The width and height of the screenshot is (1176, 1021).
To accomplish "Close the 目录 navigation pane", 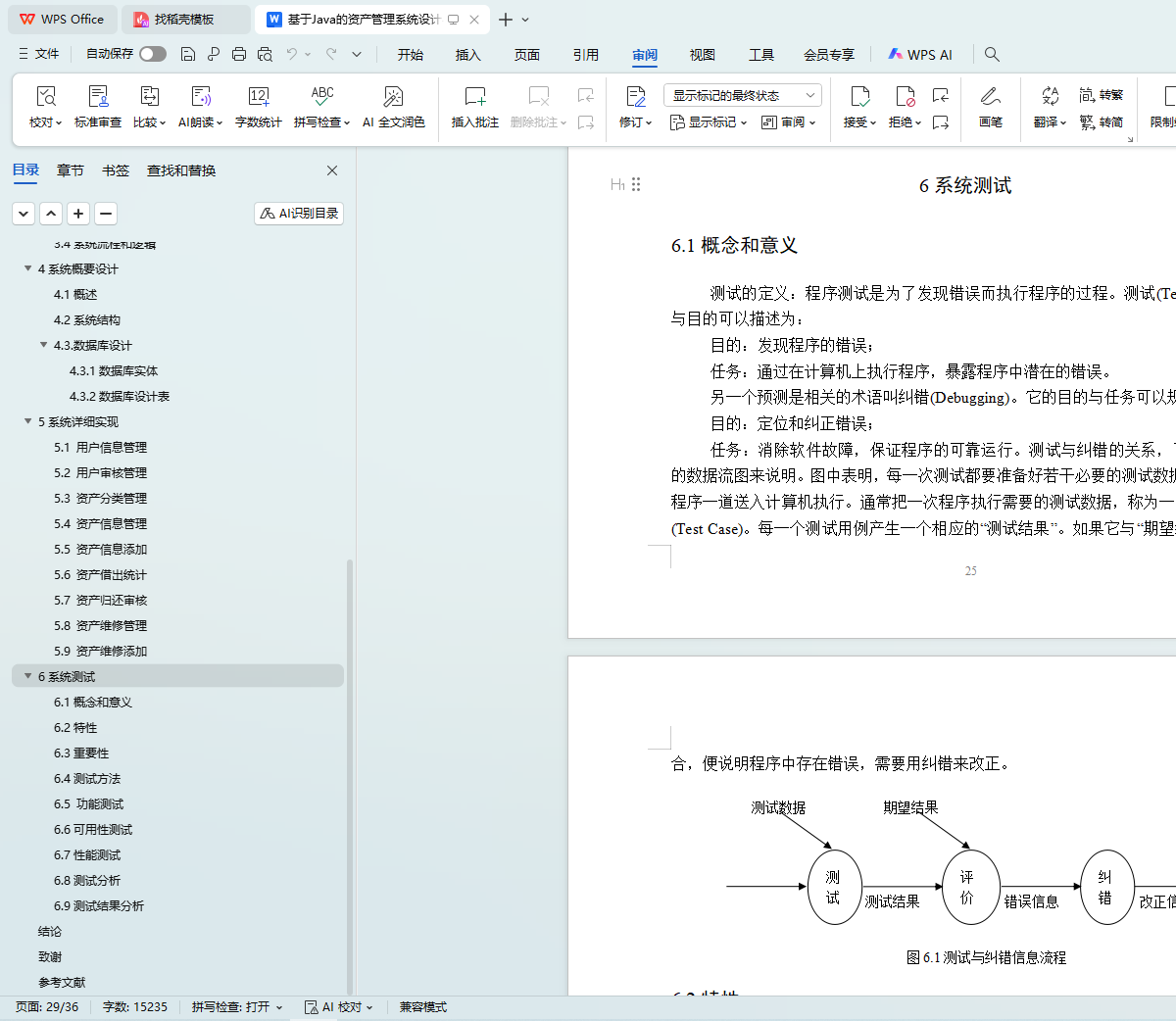I will 332,170.
